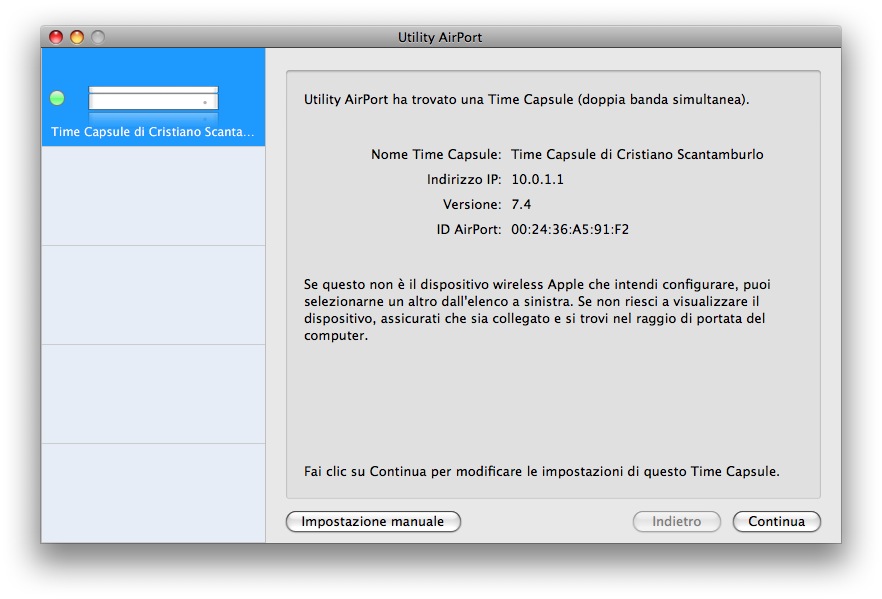The height and width of the screenshot is (599, 882).
Task: Click the Nome Time Capsule label
Action: (x=436, y=154)
